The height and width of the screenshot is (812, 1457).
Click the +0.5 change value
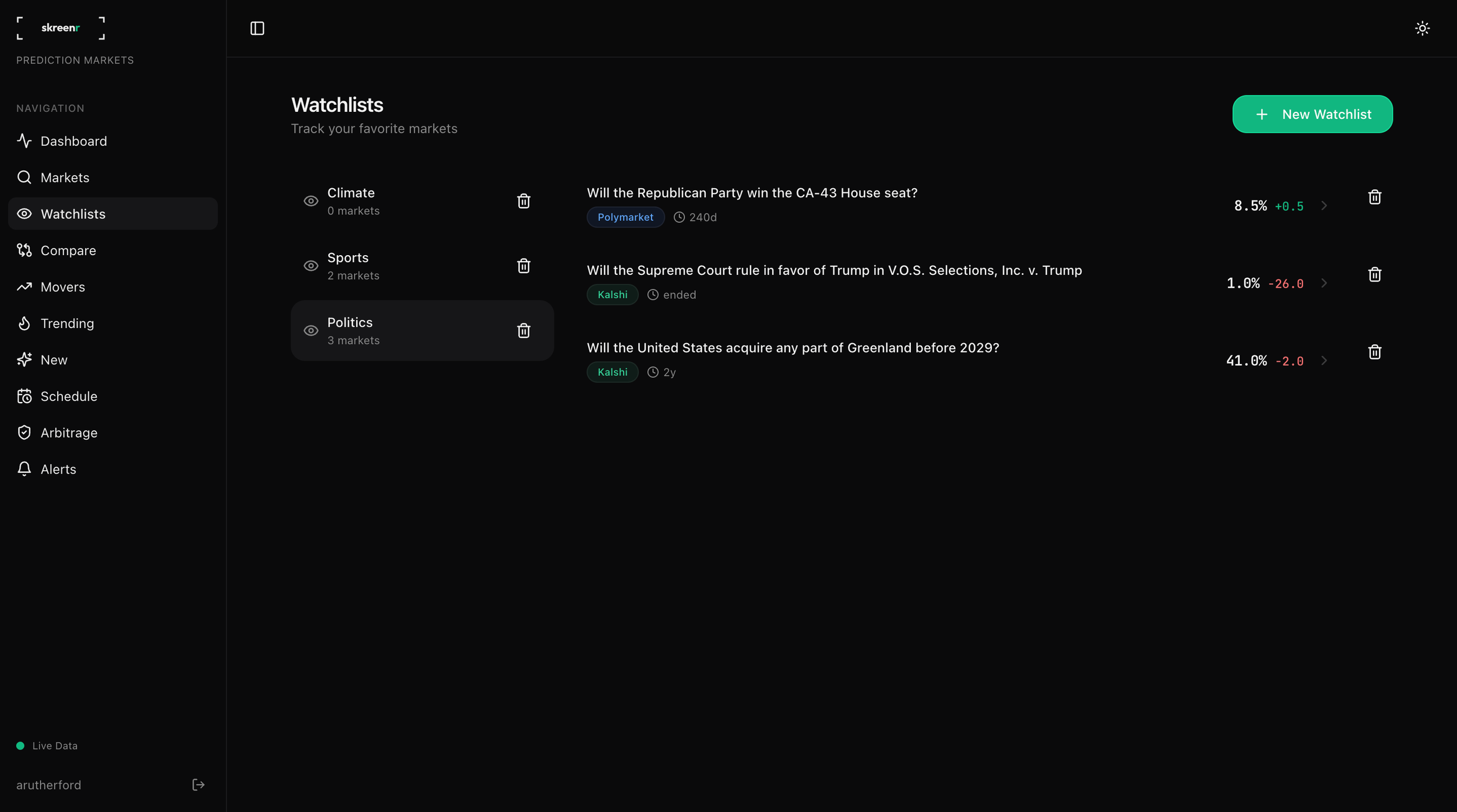1289,206
